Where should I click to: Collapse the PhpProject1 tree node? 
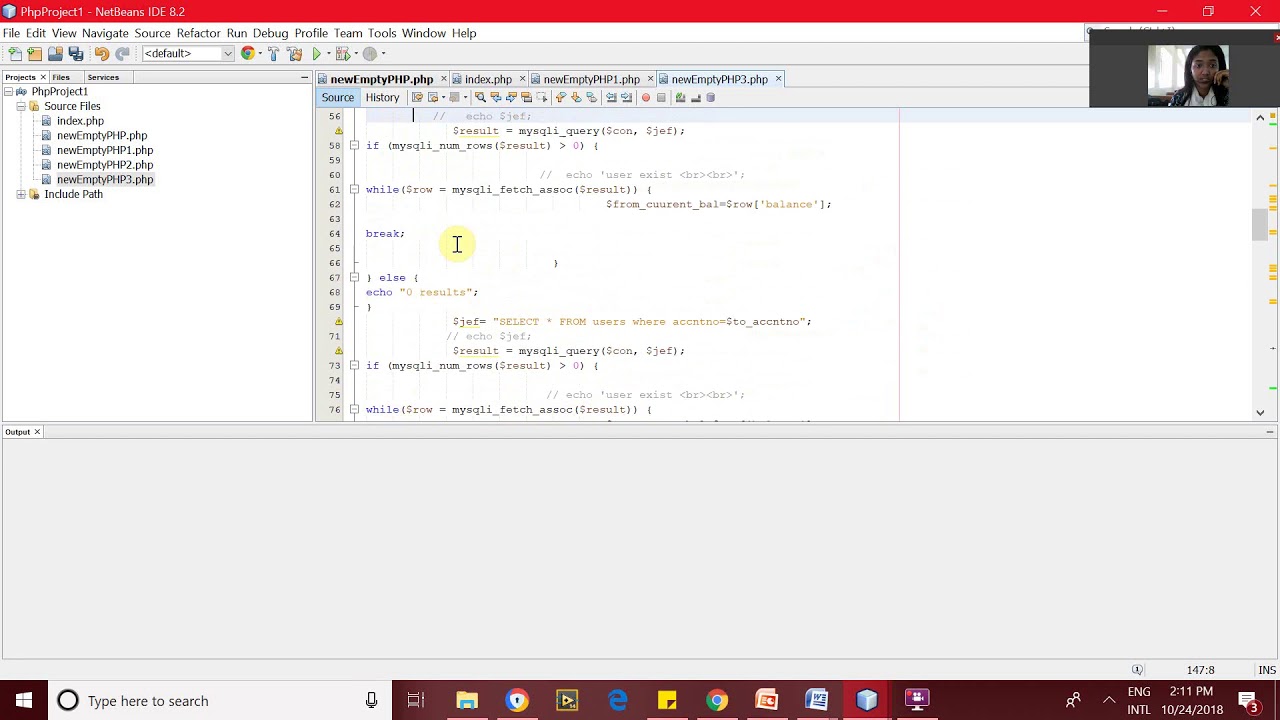8,92
